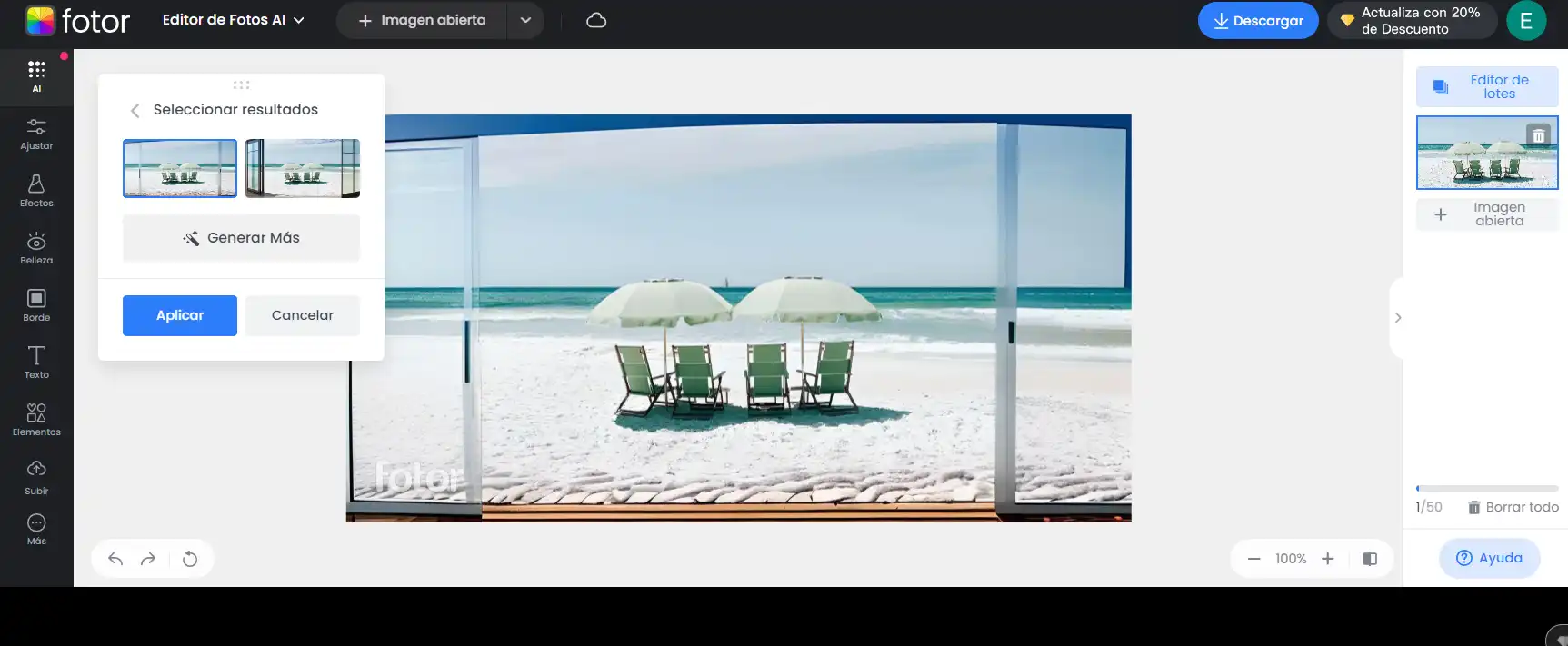Apply the selected result with Aplicar
Screen dimensions: 1568x646
click(180, 315)
